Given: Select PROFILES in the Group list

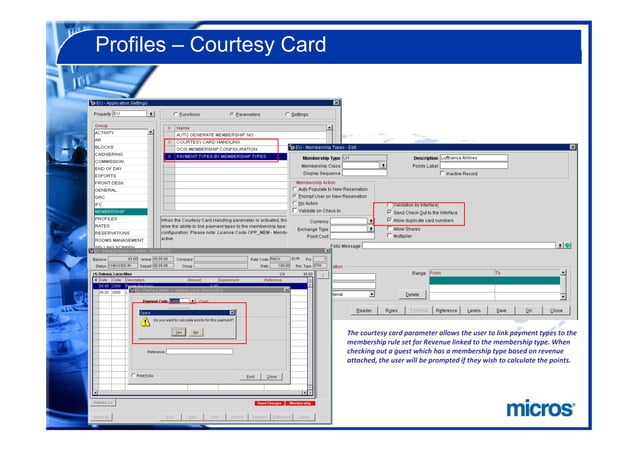Looking at the screenshot, I should [120, 219].
